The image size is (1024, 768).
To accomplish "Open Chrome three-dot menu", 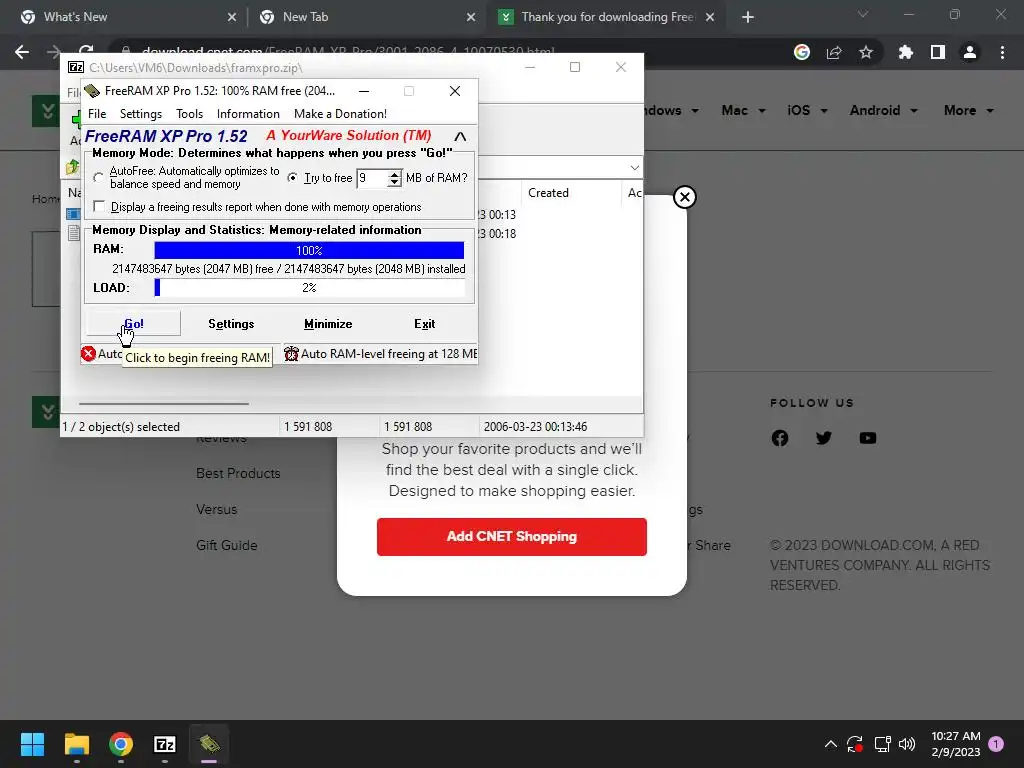I will [1002, 52].
